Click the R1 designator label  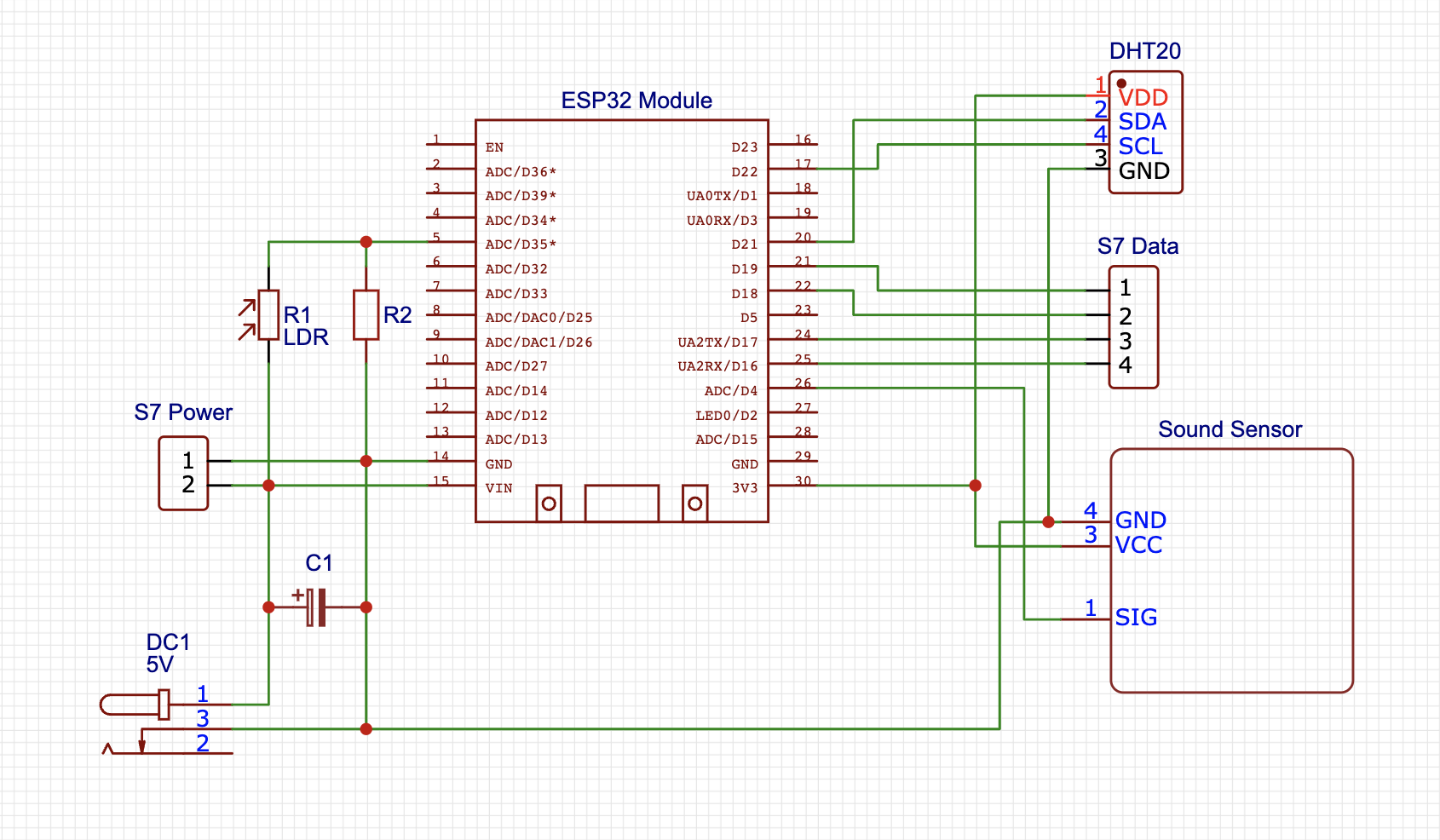click(297, 315)
